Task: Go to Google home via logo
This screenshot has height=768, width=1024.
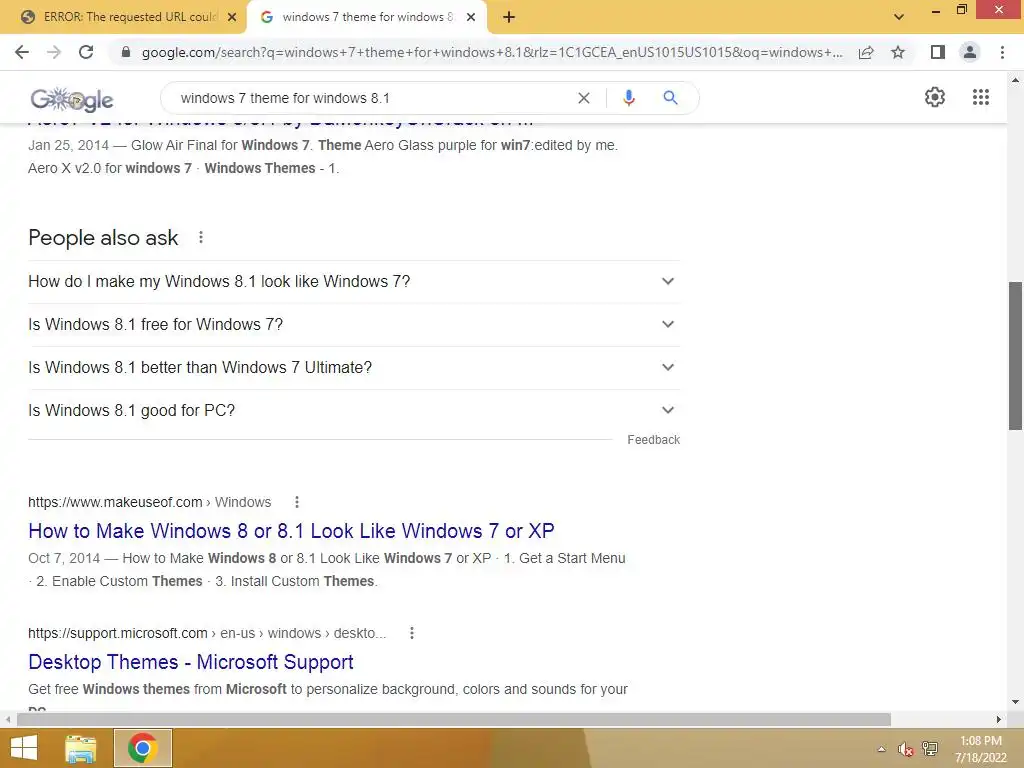Action: tap(72, 99)
